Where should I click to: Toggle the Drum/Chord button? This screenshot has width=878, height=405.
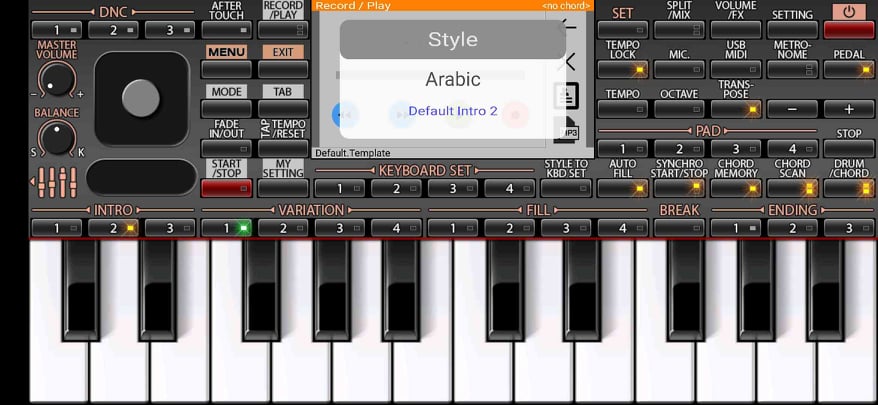pos(849,188)
